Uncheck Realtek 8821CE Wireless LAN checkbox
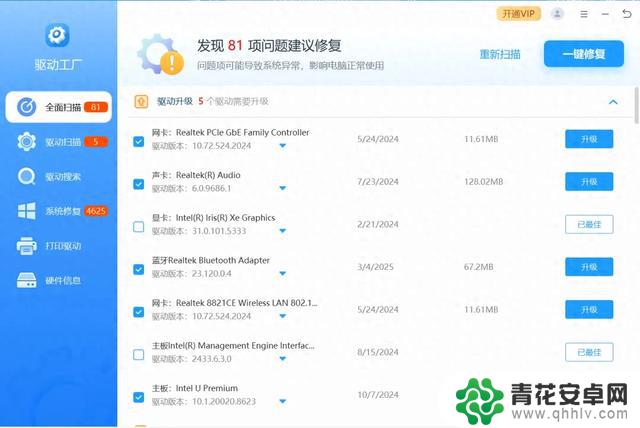The height and width of the screenshot is (428, 640). pos(139,312)
